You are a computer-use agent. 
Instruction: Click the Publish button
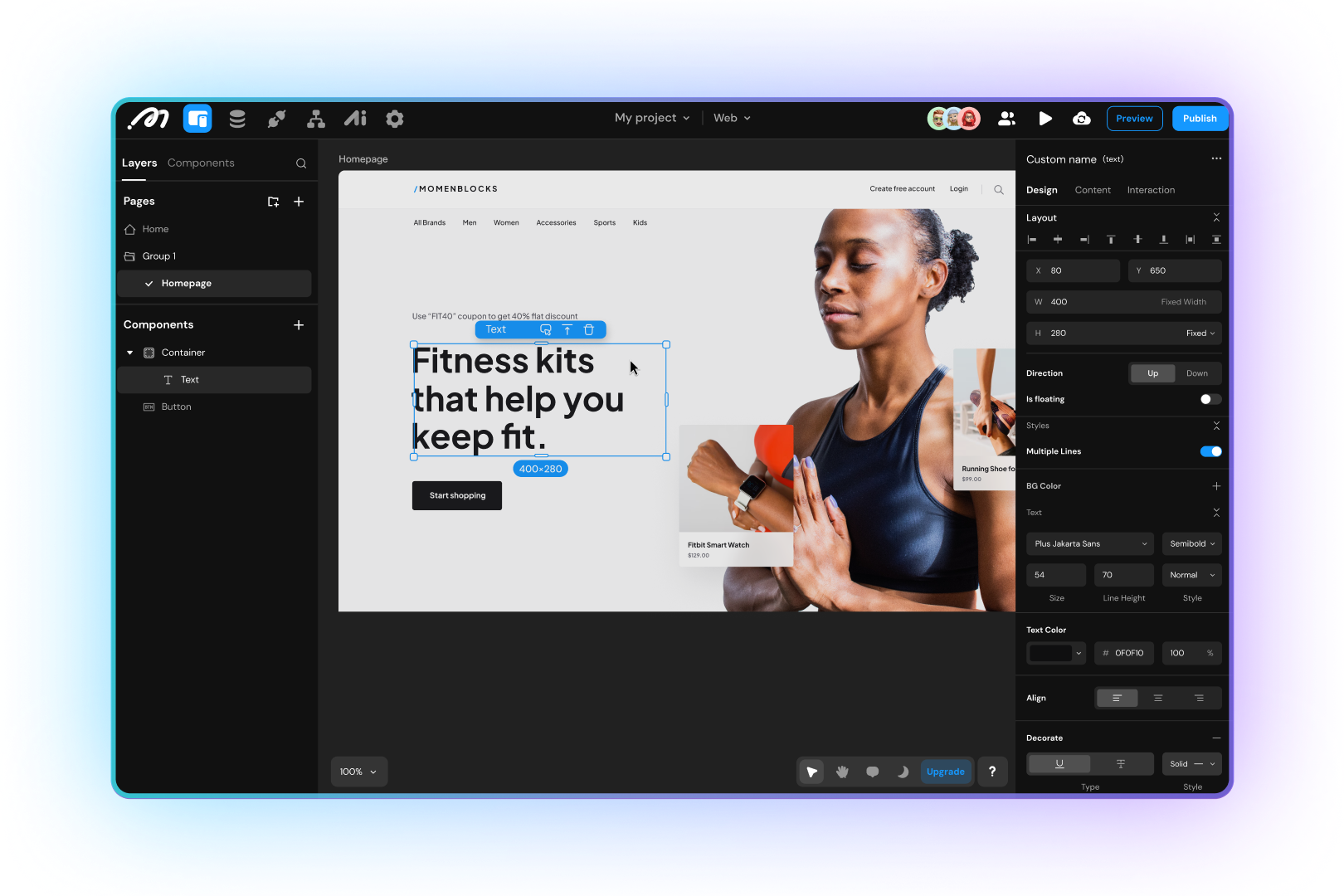(1200, 119)
